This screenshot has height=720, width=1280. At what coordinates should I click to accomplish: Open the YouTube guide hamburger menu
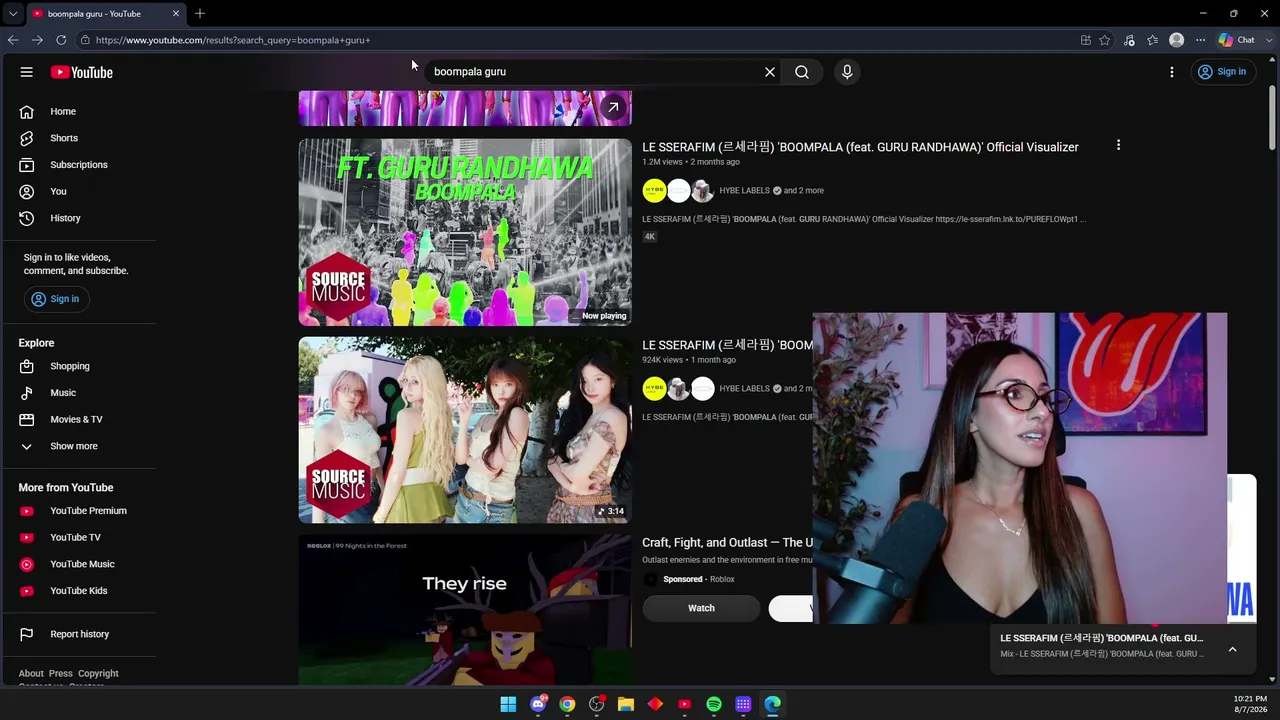click(27, 72)
